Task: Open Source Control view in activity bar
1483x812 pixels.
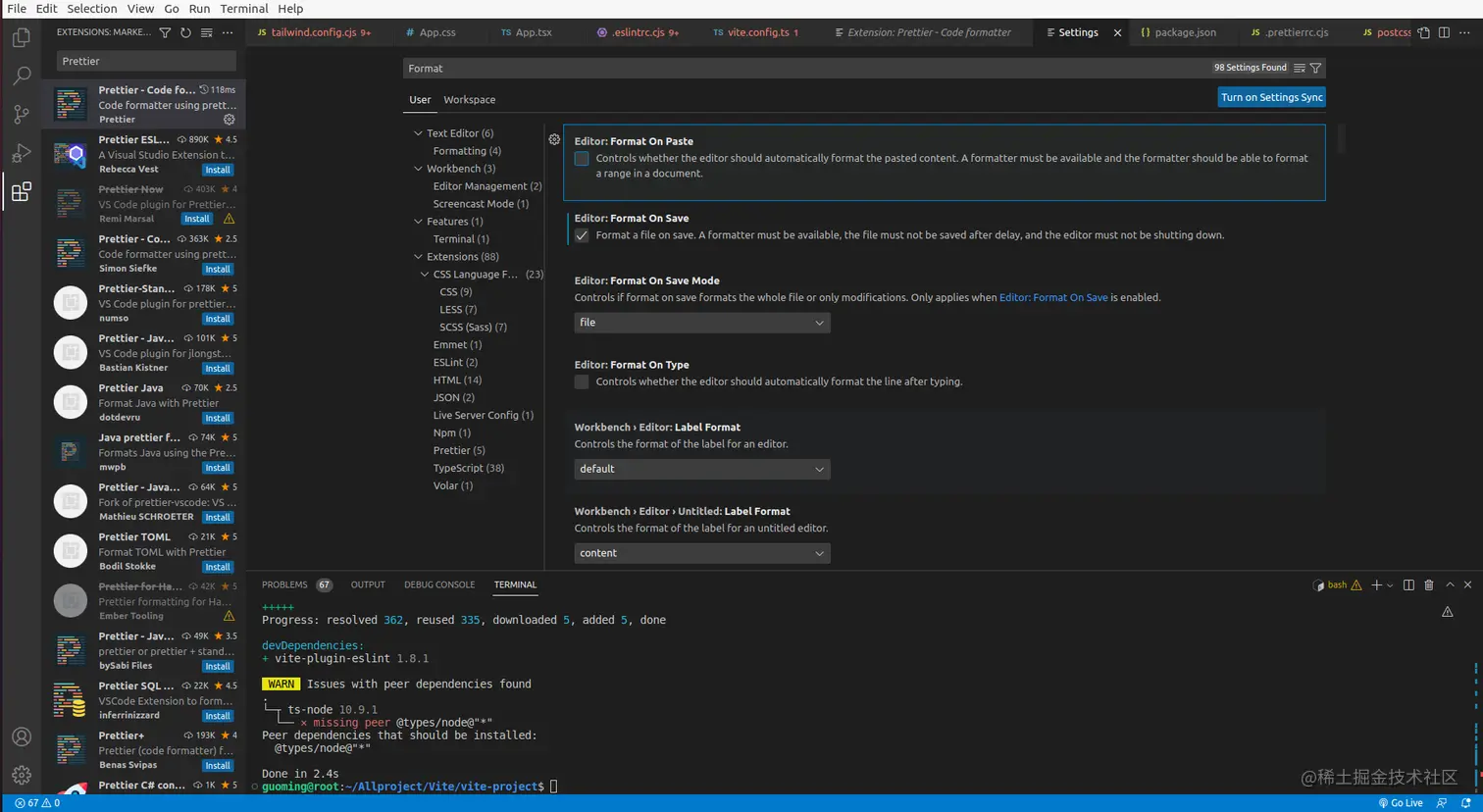Action: coord(21,115)
